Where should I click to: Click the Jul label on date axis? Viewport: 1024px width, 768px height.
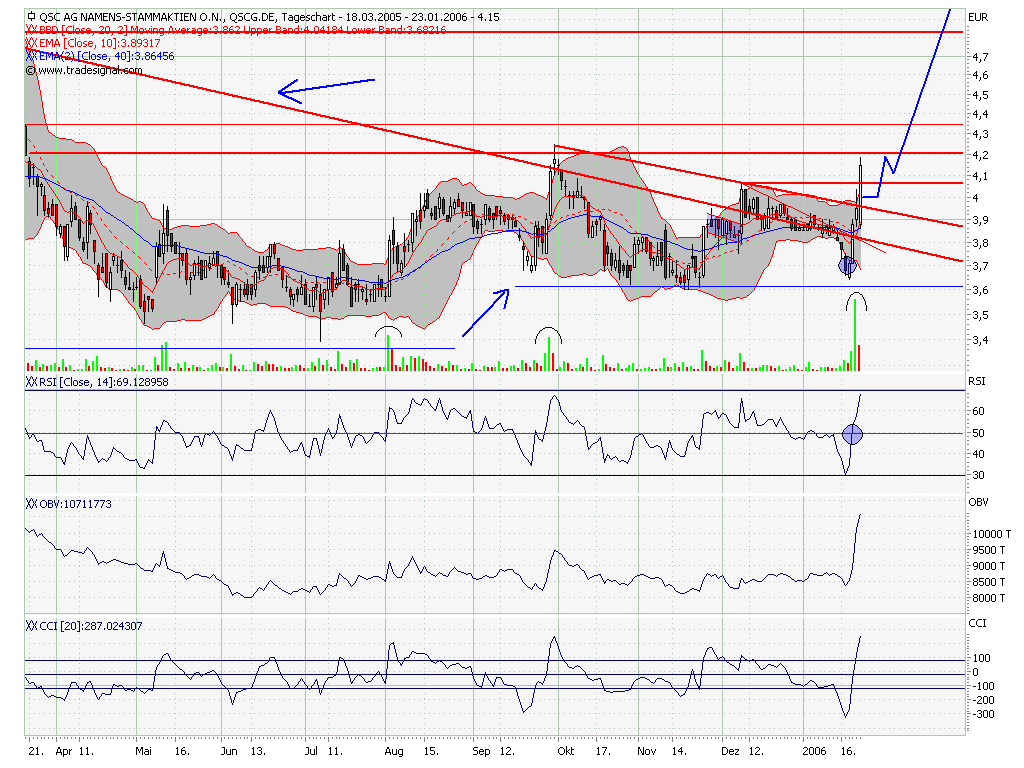point(312,752)
